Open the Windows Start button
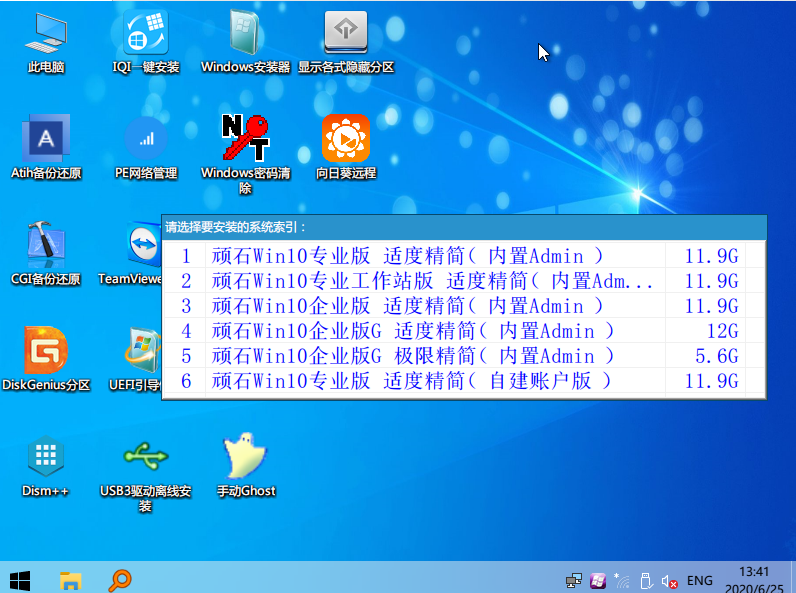Image resolution: width=796 pixels, height=593 pixels. (19, 580)
